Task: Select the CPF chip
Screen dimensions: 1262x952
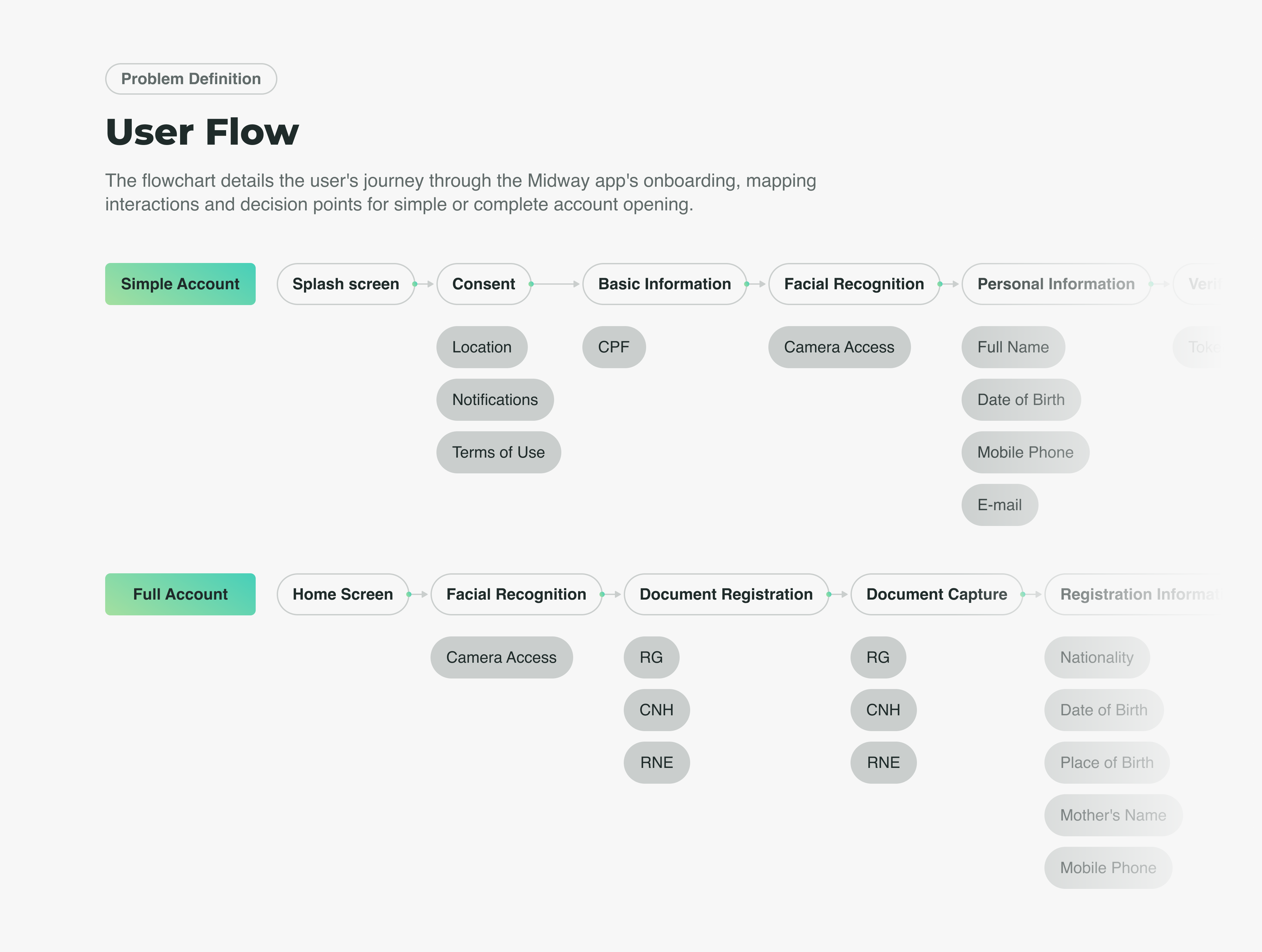Action: point(613,347)
